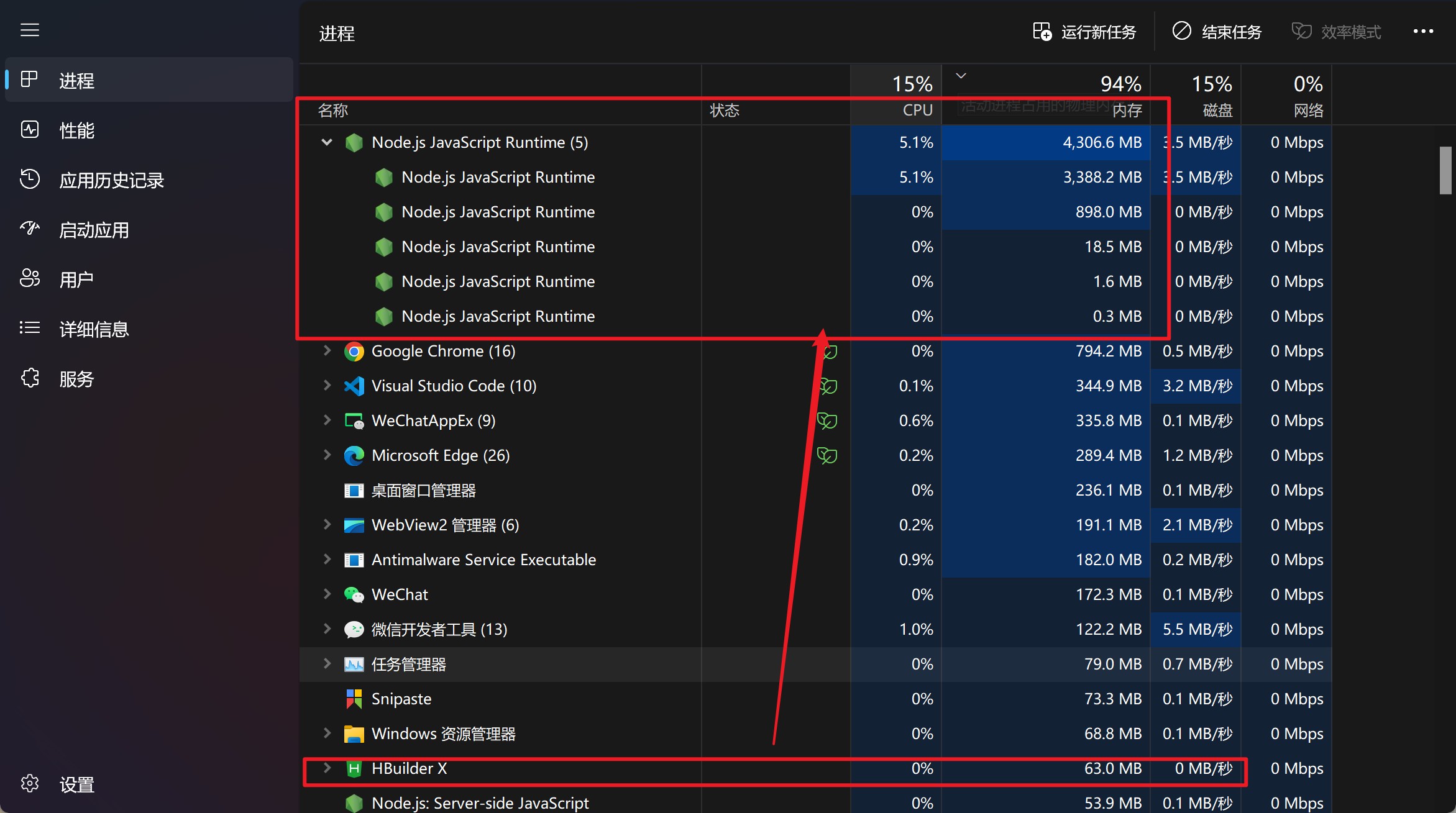Open Startup apps (启动应用) page

point(94,230)
